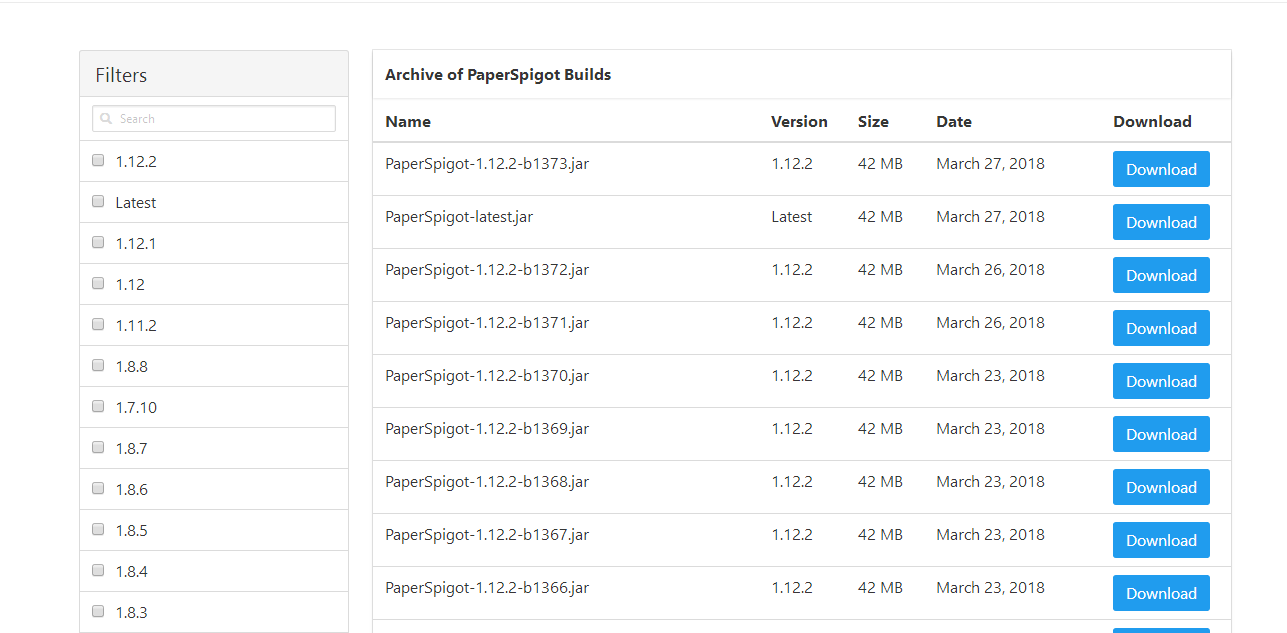Download the PaperSpigot-latest.jar file

coord(1160,222)
